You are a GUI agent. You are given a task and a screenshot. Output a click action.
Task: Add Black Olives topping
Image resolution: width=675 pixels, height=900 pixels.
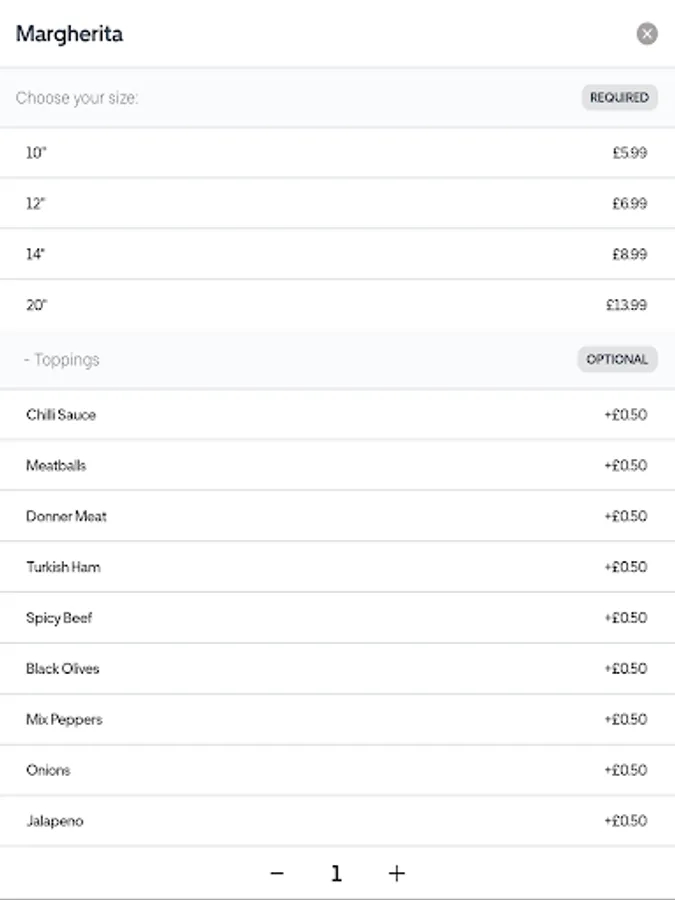pyautogui.click(x=336, y=669)
